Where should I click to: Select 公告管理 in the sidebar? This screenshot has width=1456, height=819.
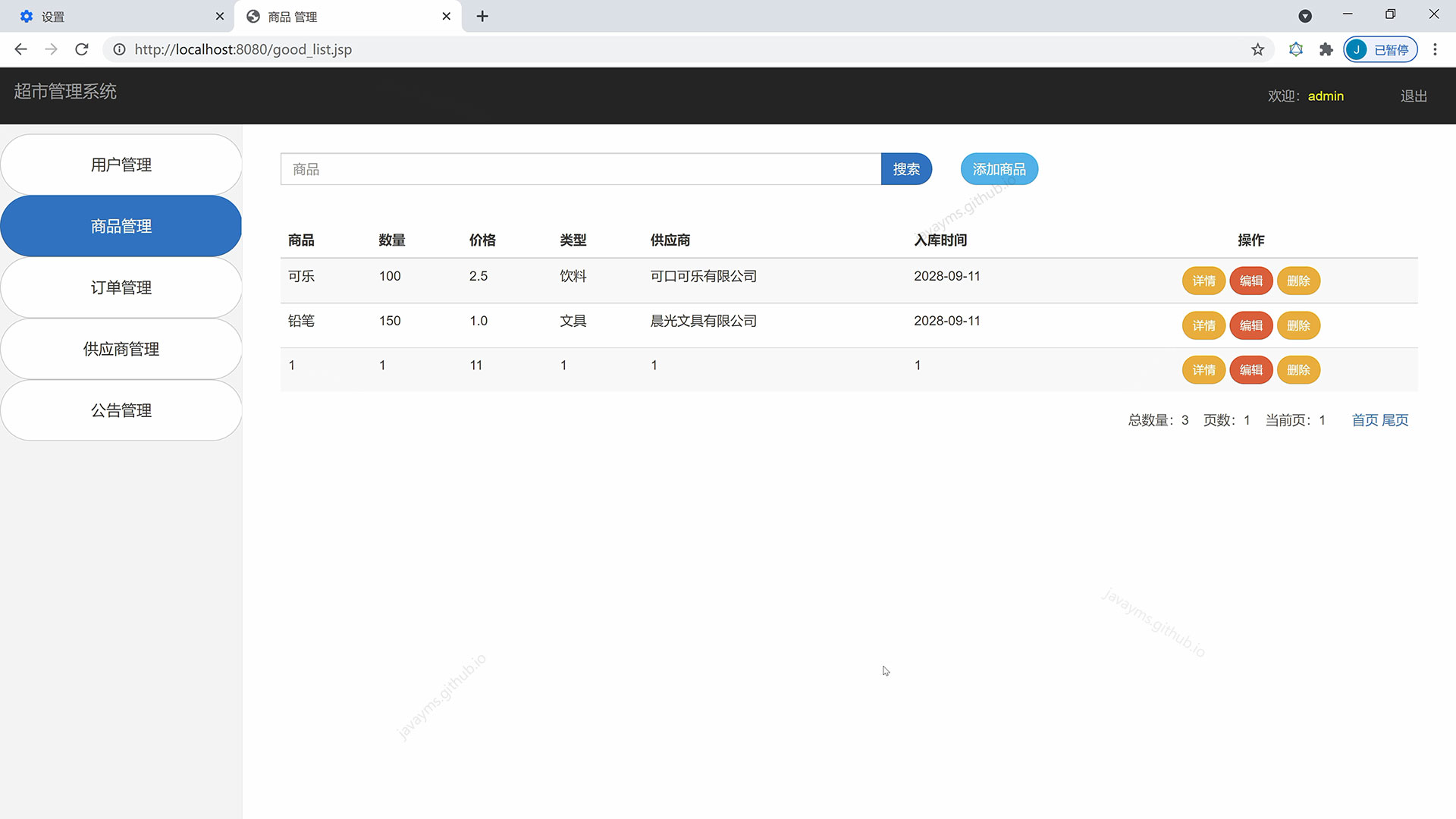click(x=121, y=410)
